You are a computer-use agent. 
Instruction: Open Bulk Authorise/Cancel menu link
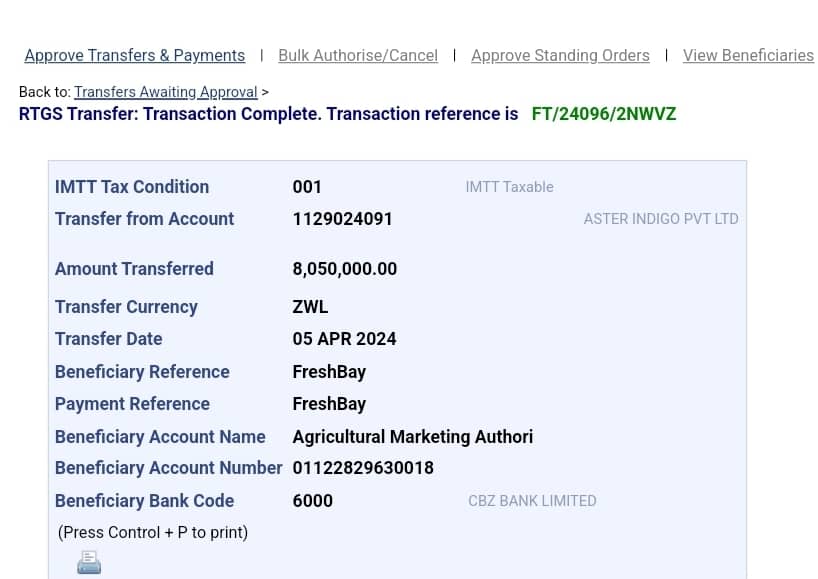tap(358, 55)
